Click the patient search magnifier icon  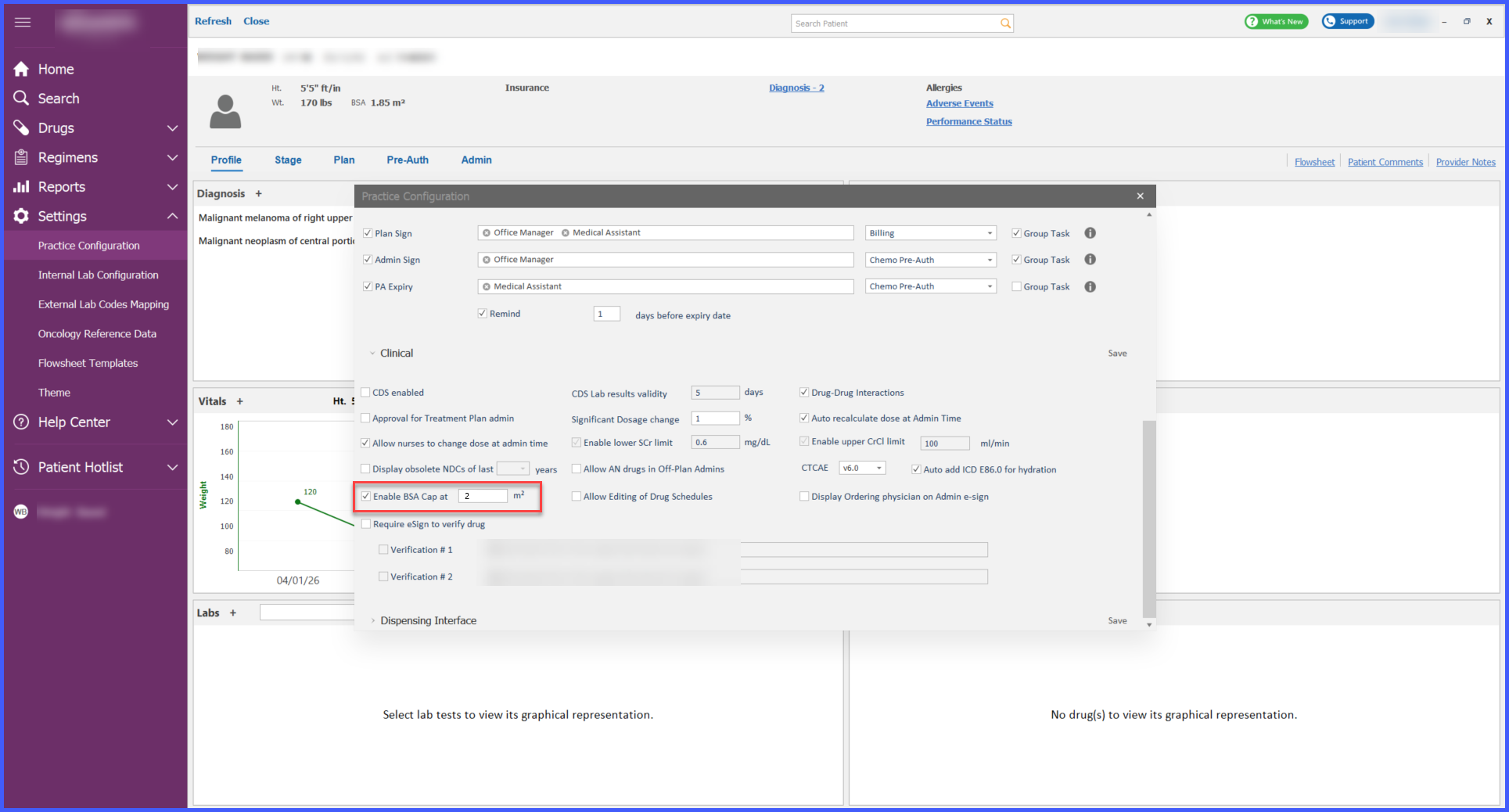click(1005, 23)
